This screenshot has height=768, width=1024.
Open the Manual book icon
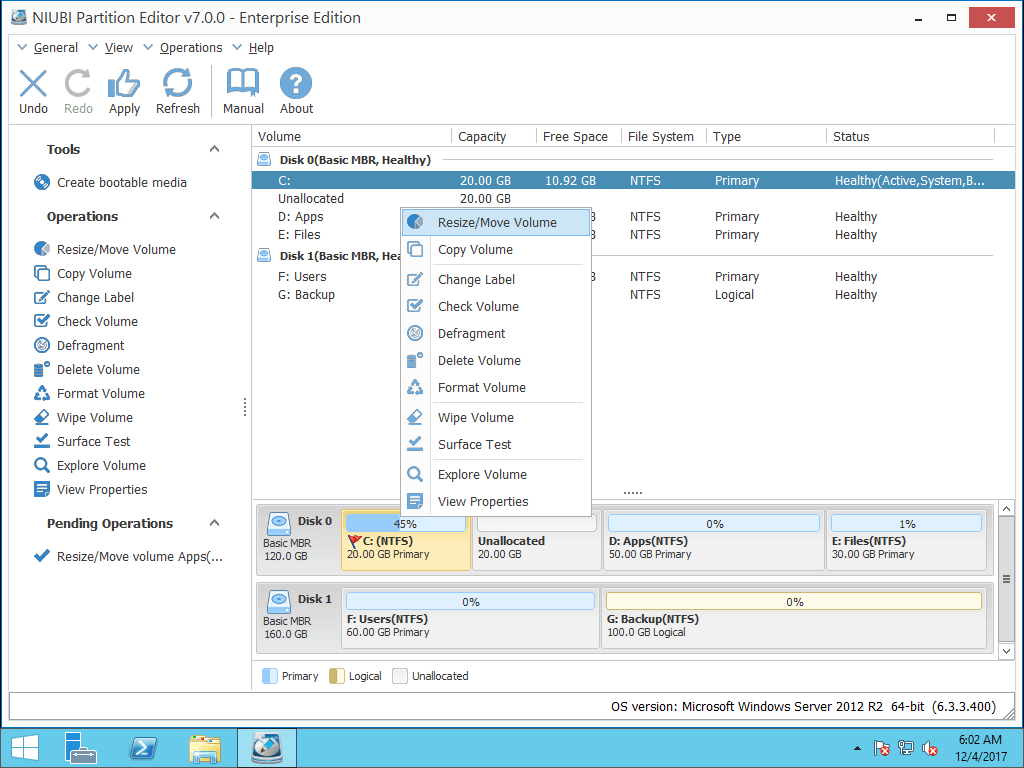pos(243,84)
